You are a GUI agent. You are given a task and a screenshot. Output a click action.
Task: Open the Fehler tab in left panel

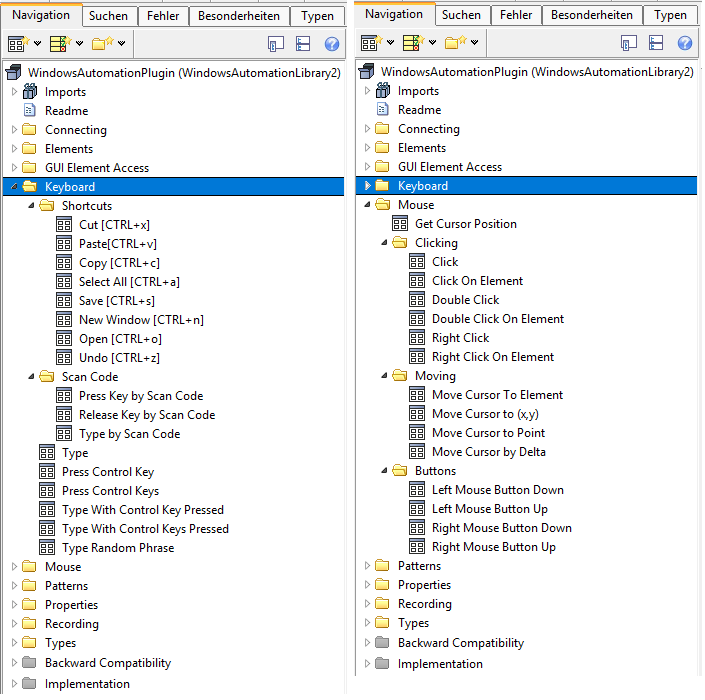(x=162, y=16)
